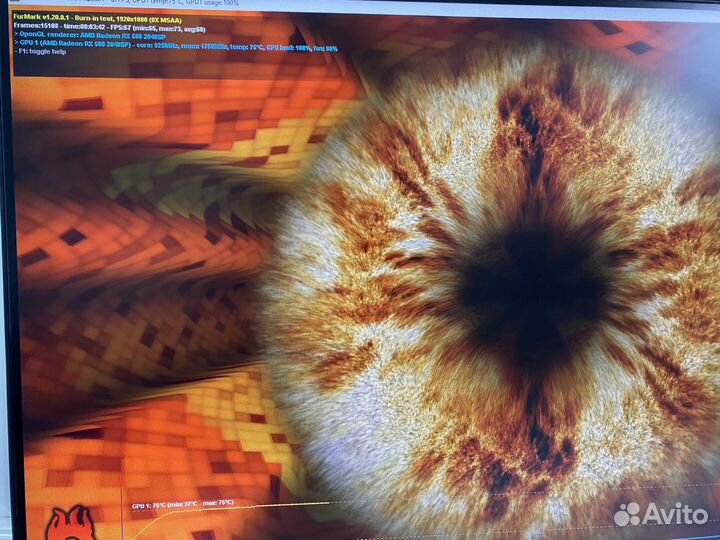720x540 pixels.
Task: Click the Avito circles logo icon
Action: [x=628, y=514]
